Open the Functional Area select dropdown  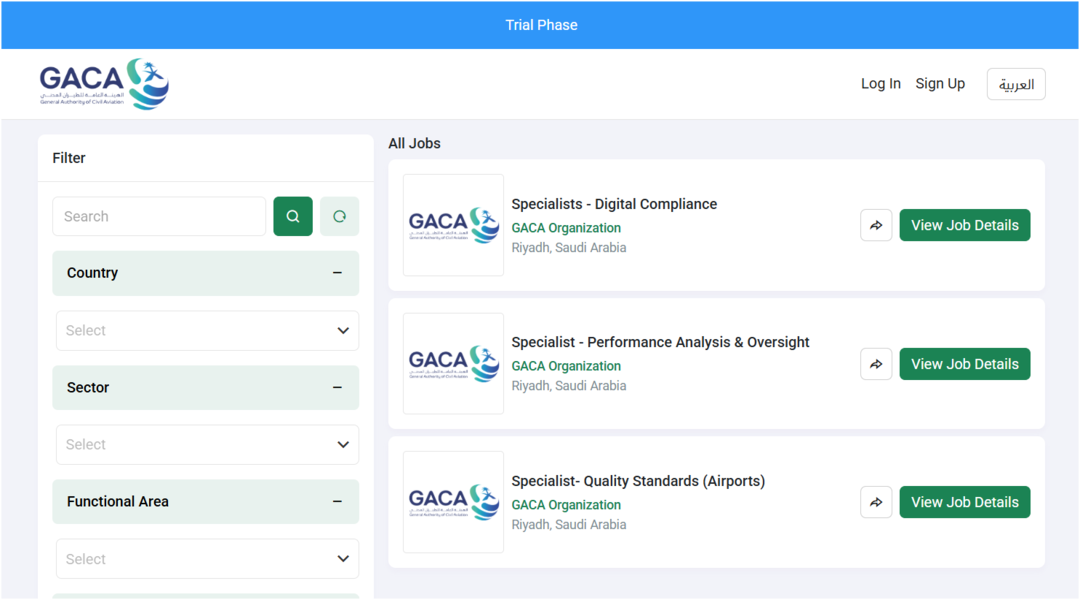point(207,559)
